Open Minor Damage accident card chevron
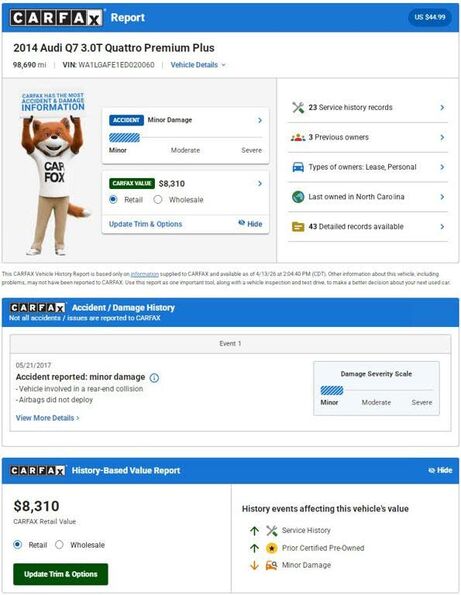This screenshot has width=461, height=595. 260,120
